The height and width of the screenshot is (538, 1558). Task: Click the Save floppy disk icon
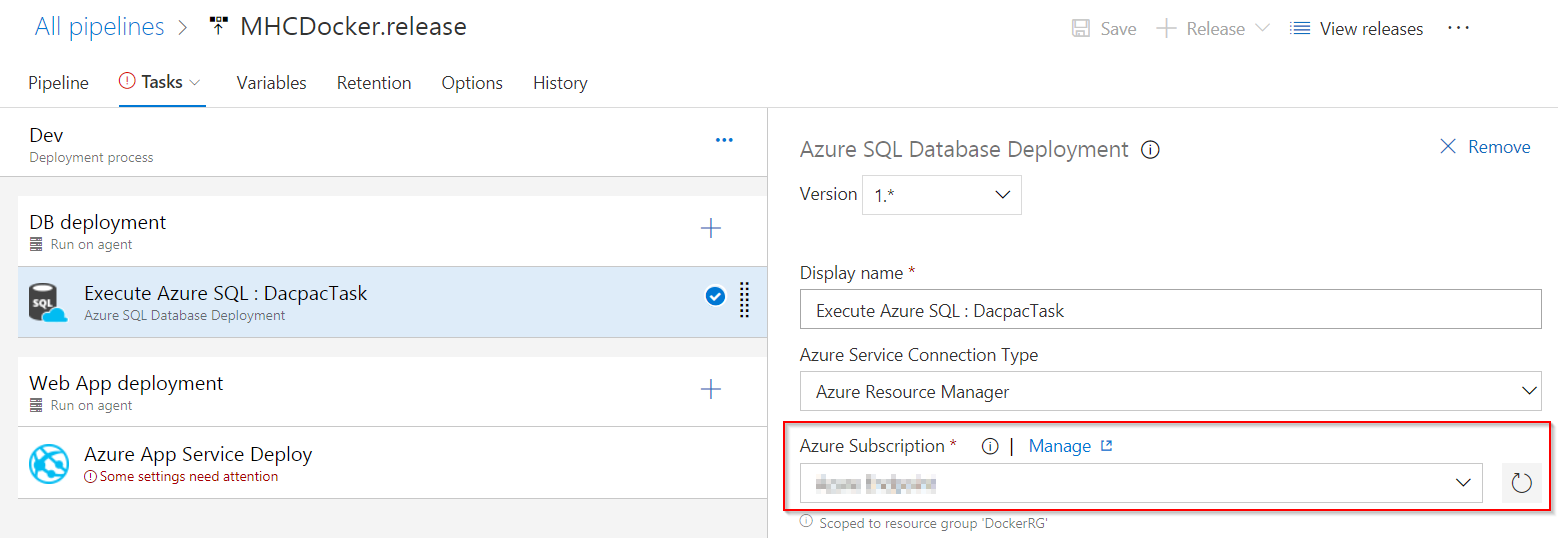[x=1080, y=29]
